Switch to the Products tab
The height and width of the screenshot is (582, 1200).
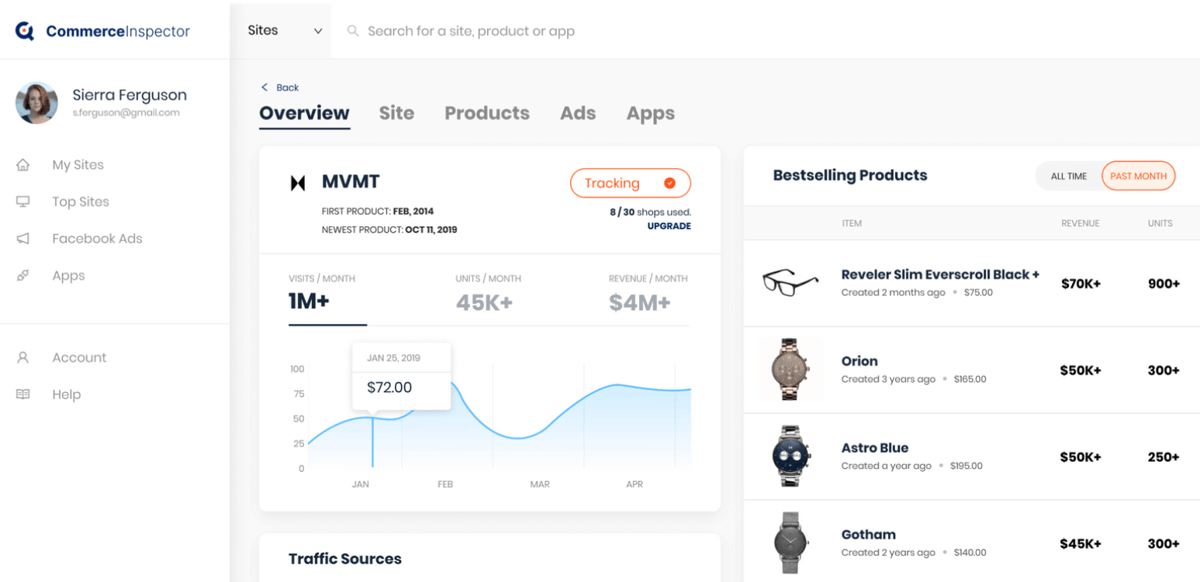pyautogui.click(x=487, y=113)
